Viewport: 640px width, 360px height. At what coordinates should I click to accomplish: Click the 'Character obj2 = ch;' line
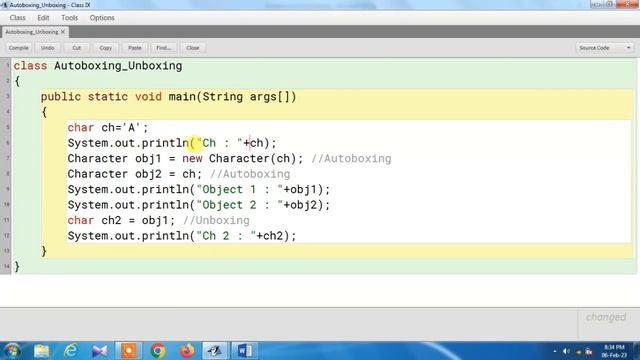click(135, 174)
